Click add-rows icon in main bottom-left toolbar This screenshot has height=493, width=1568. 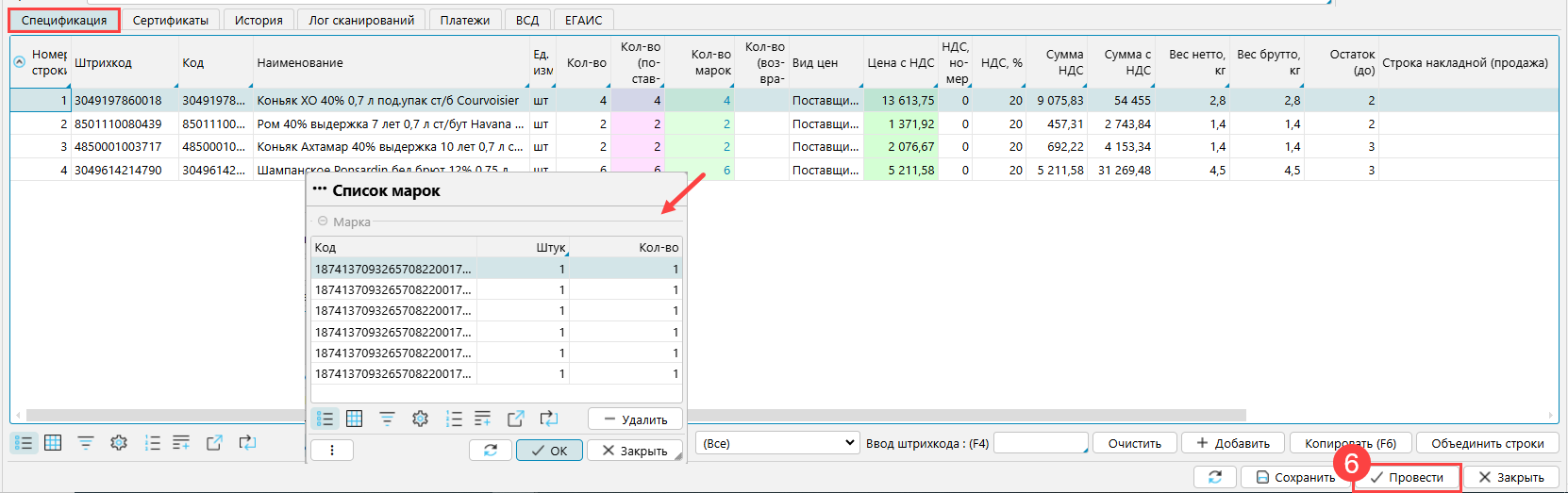pyautogui.click(x=181, y=443)
